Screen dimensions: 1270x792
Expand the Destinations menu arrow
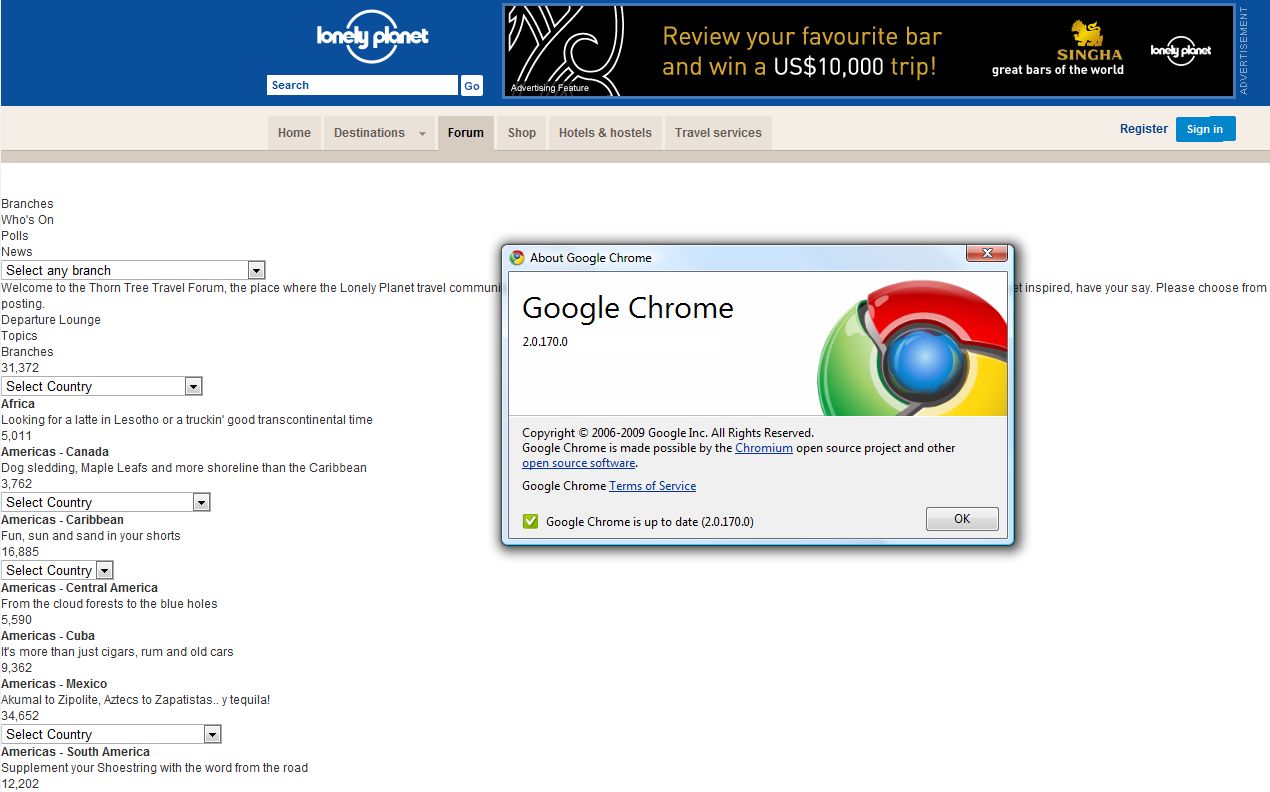click(x=422, y=133)
